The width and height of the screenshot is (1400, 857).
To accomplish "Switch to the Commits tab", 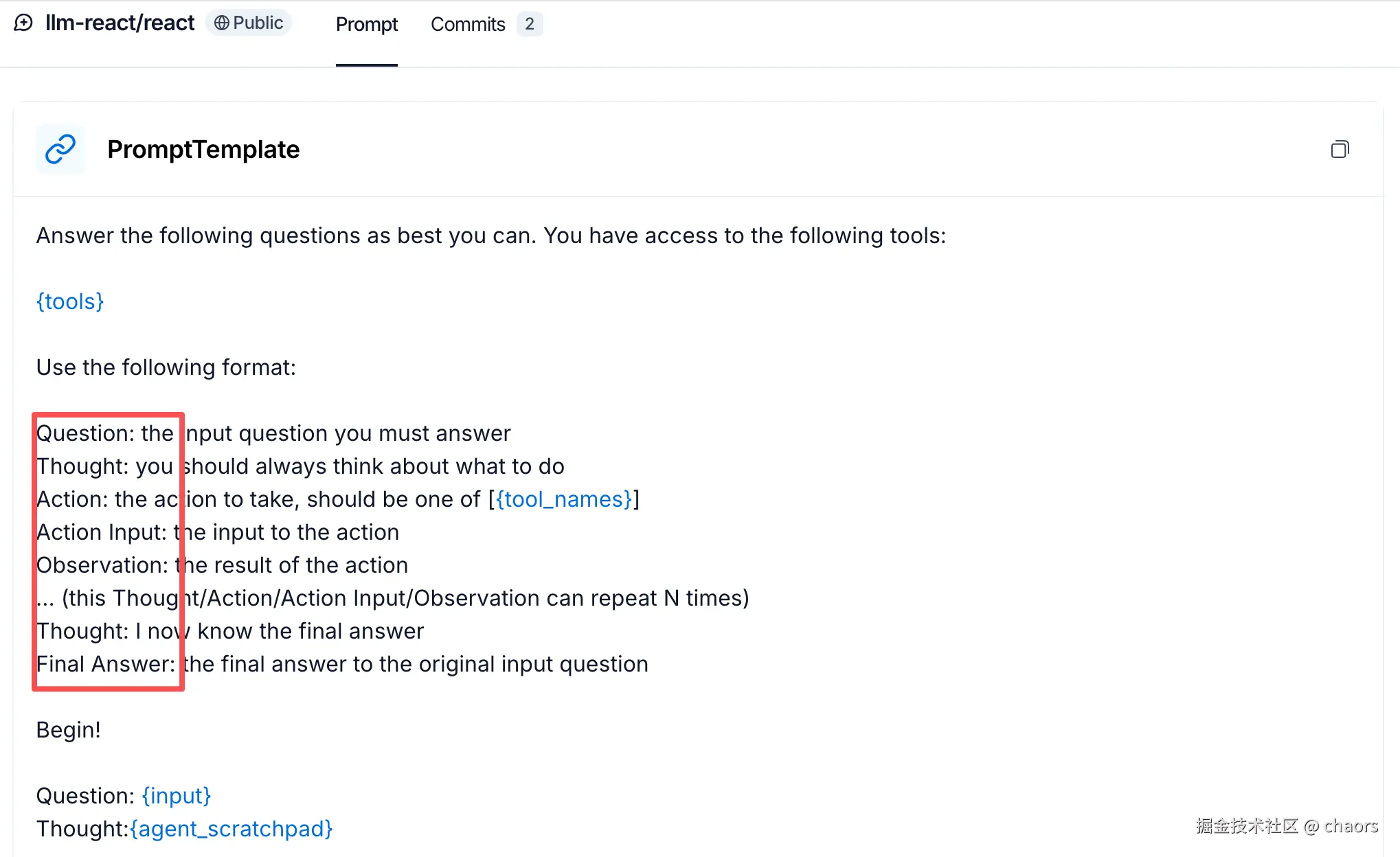I will [467, 25].
